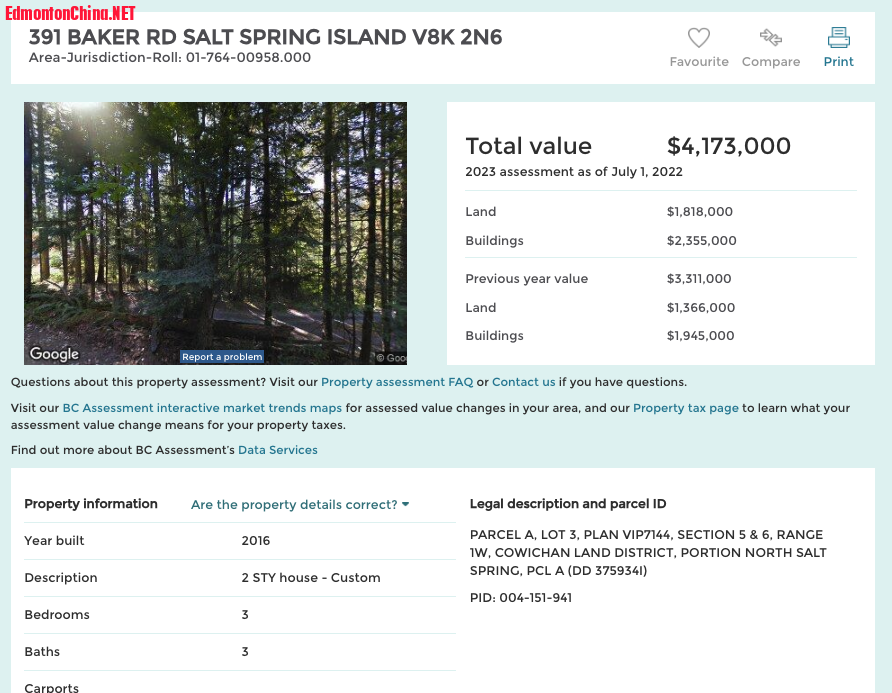Click the Print text label
The width and height of the screenshot is (892, 693).
click(x=838, y=62)
